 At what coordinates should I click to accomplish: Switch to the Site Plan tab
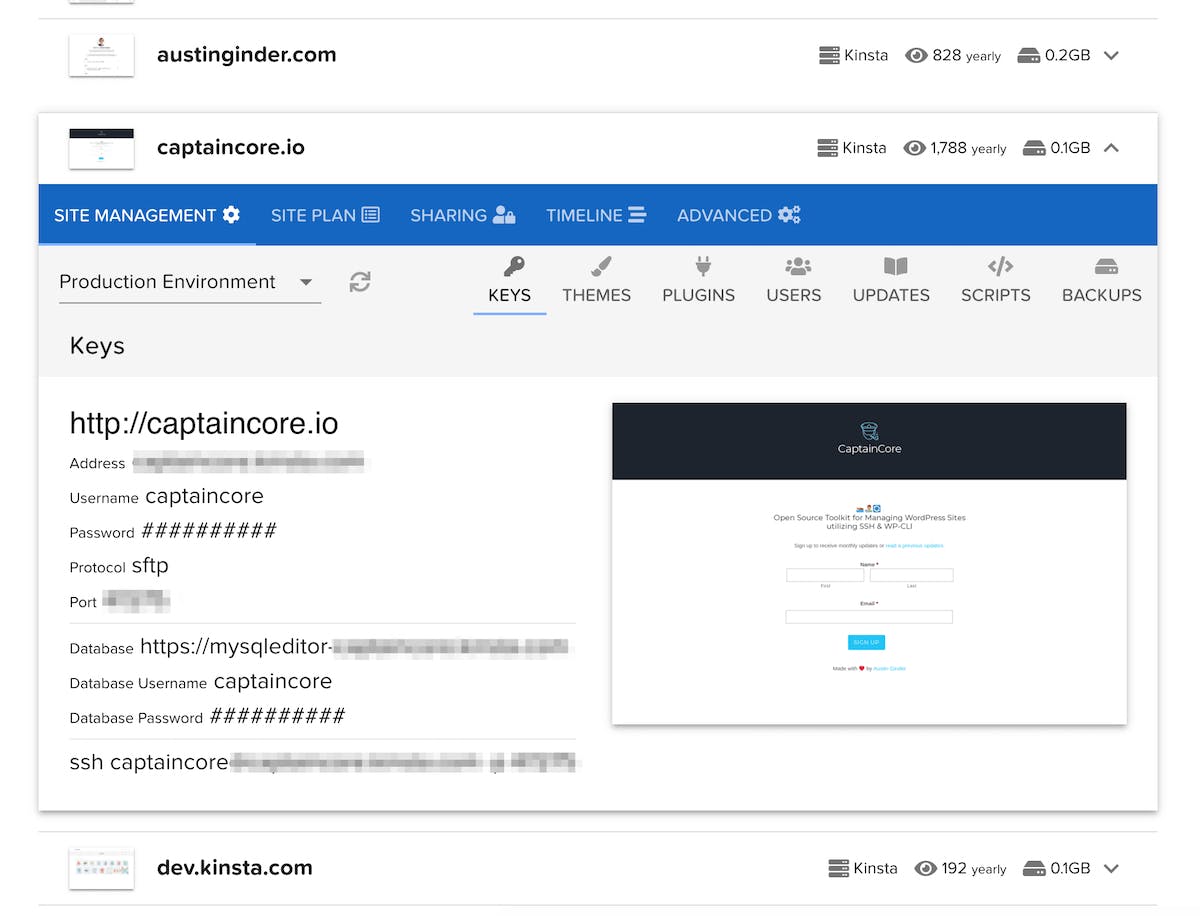pos(325,215)
